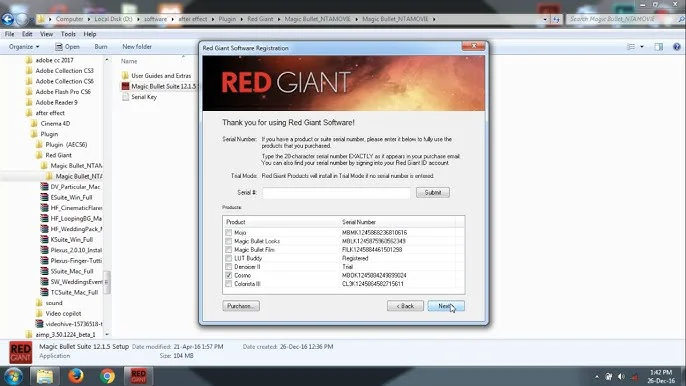Click the Open toolbar button

[x=67, y=47]
